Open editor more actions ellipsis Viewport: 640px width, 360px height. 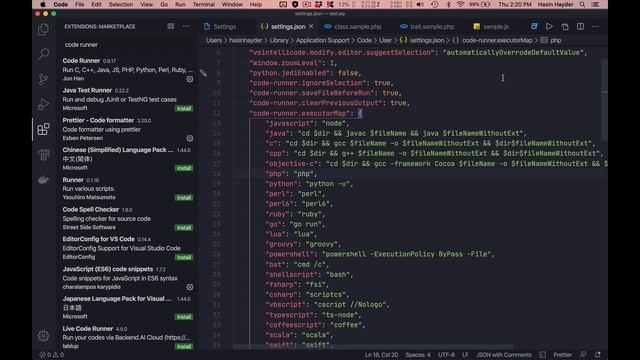596,27
